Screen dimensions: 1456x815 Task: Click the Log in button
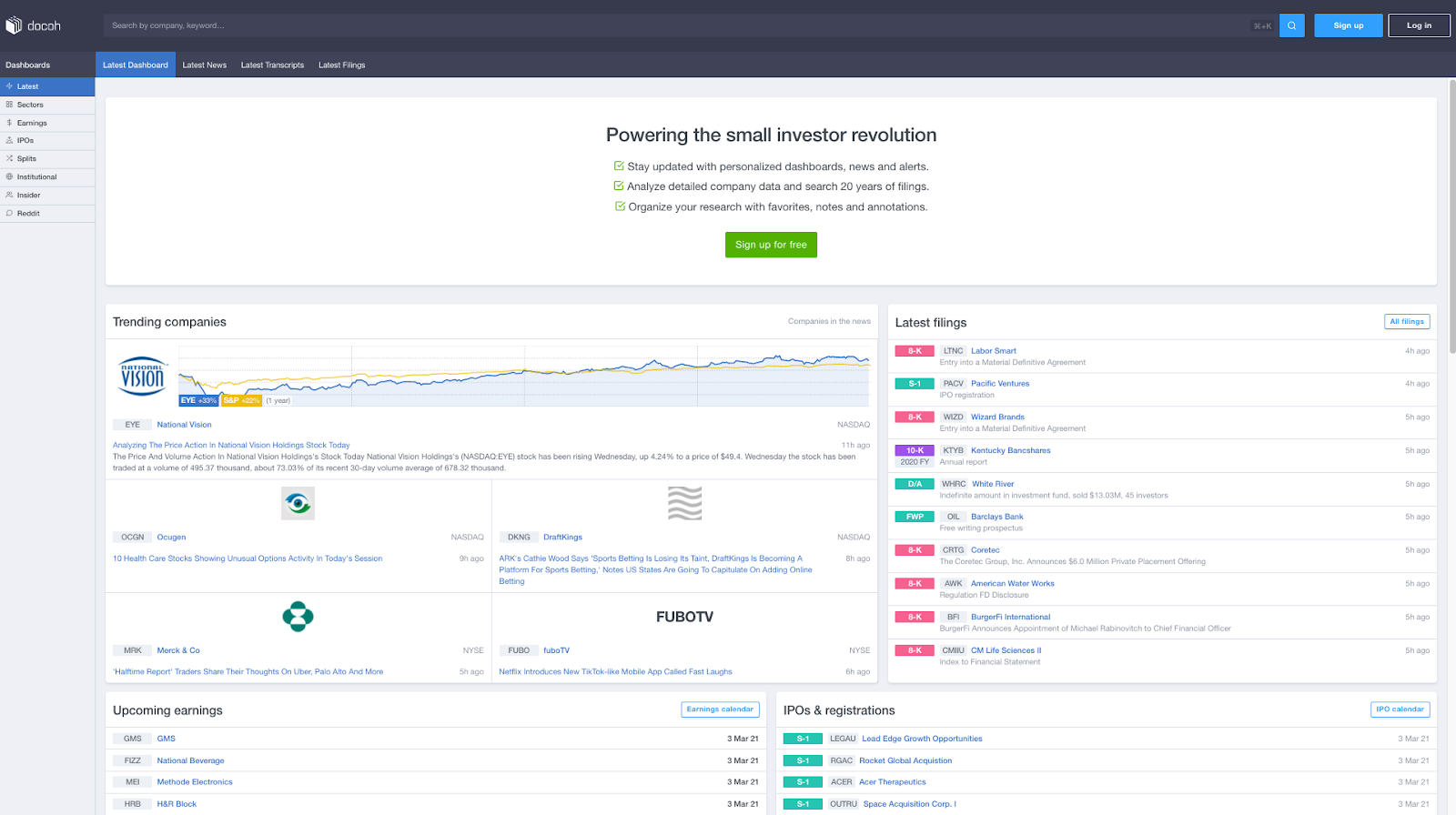(x=1419, y=25)
